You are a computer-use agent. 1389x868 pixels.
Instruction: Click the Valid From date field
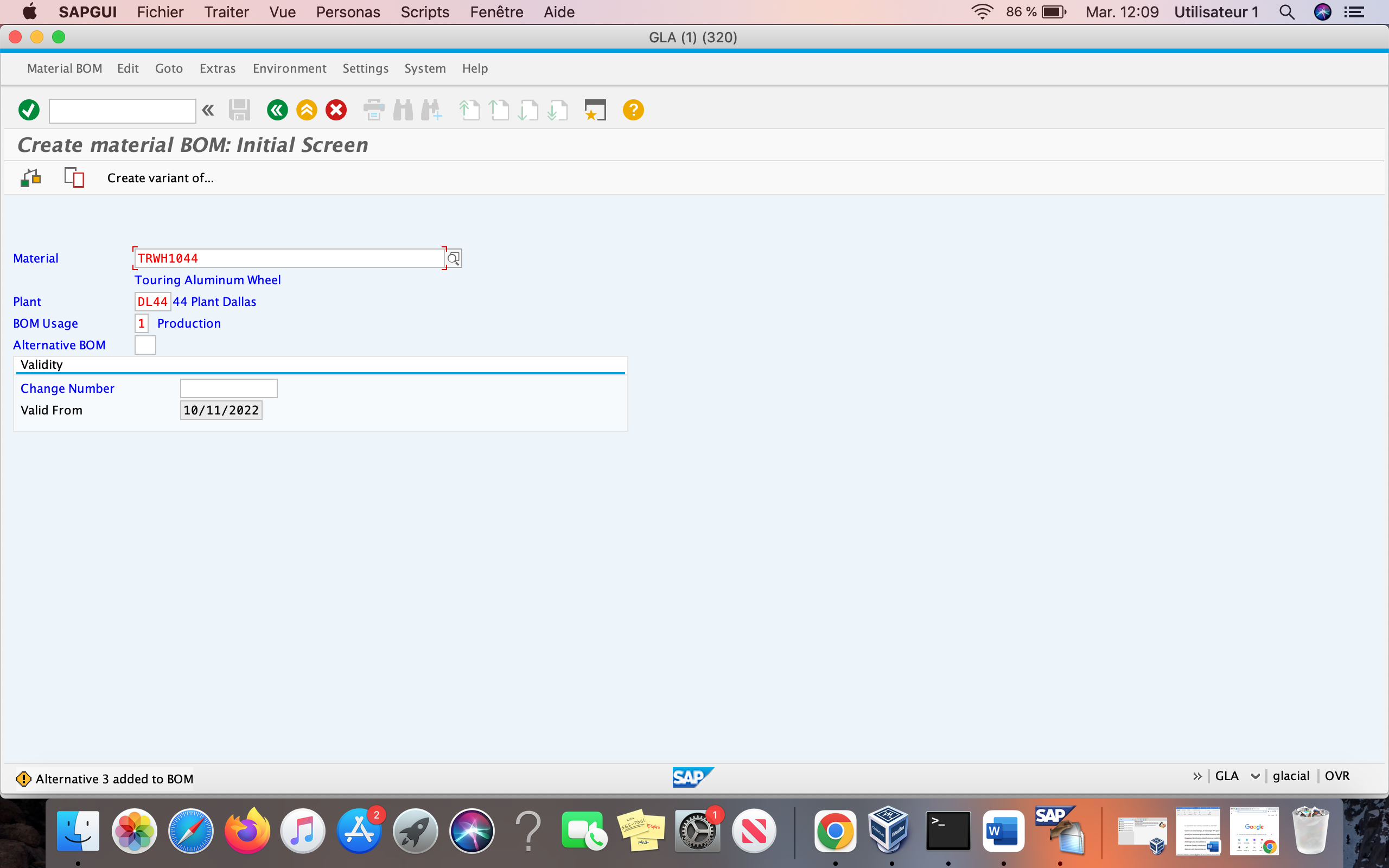pyautogui.click(x=221, y=411)
